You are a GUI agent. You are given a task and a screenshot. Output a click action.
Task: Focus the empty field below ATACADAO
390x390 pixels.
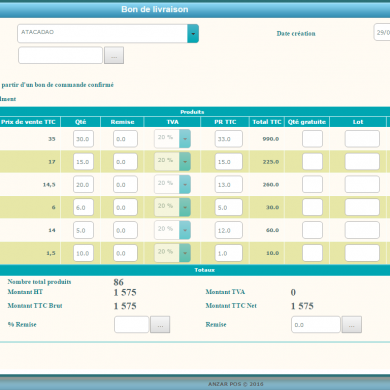(60, 55)
